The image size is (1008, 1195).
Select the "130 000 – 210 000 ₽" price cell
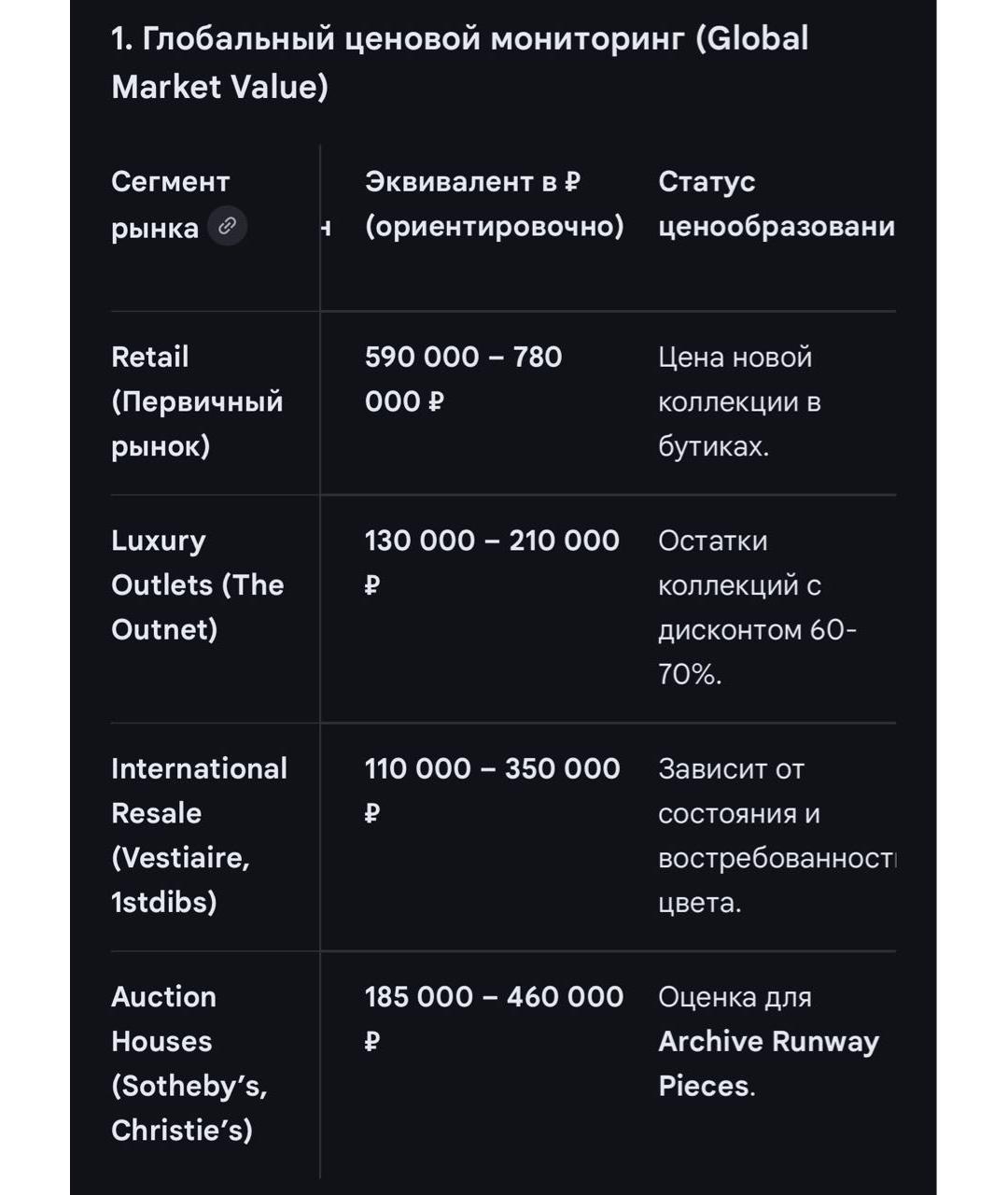point(491,562)
